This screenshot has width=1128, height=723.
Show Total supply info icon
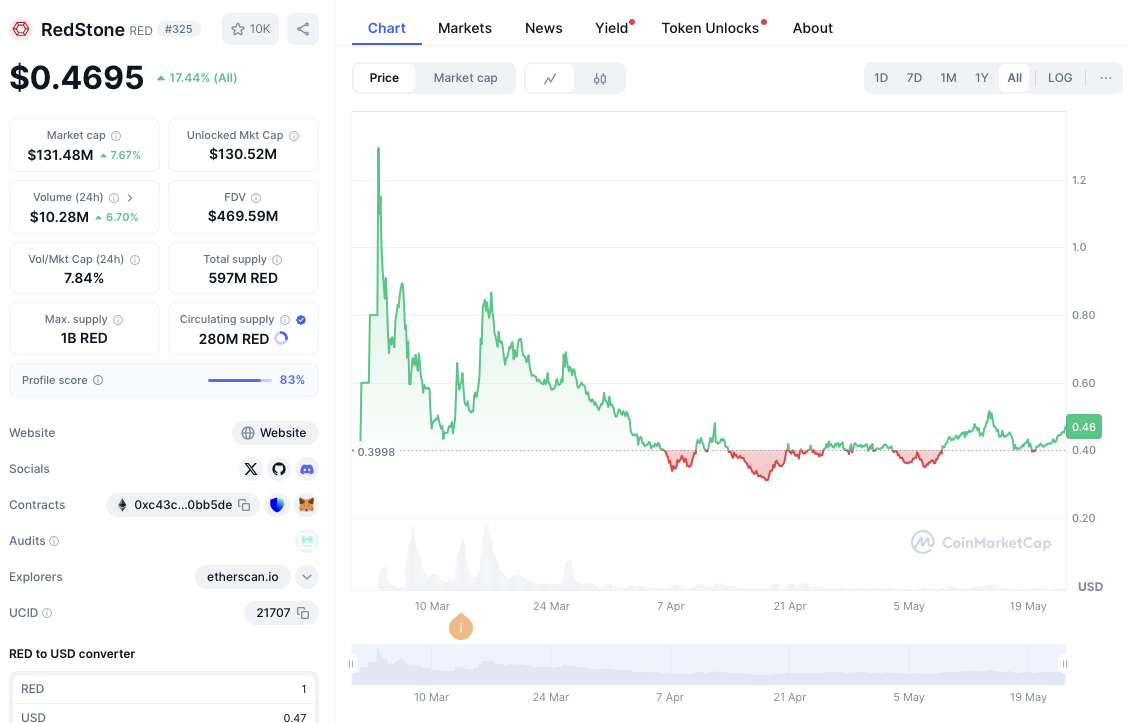tap(277, 260)
